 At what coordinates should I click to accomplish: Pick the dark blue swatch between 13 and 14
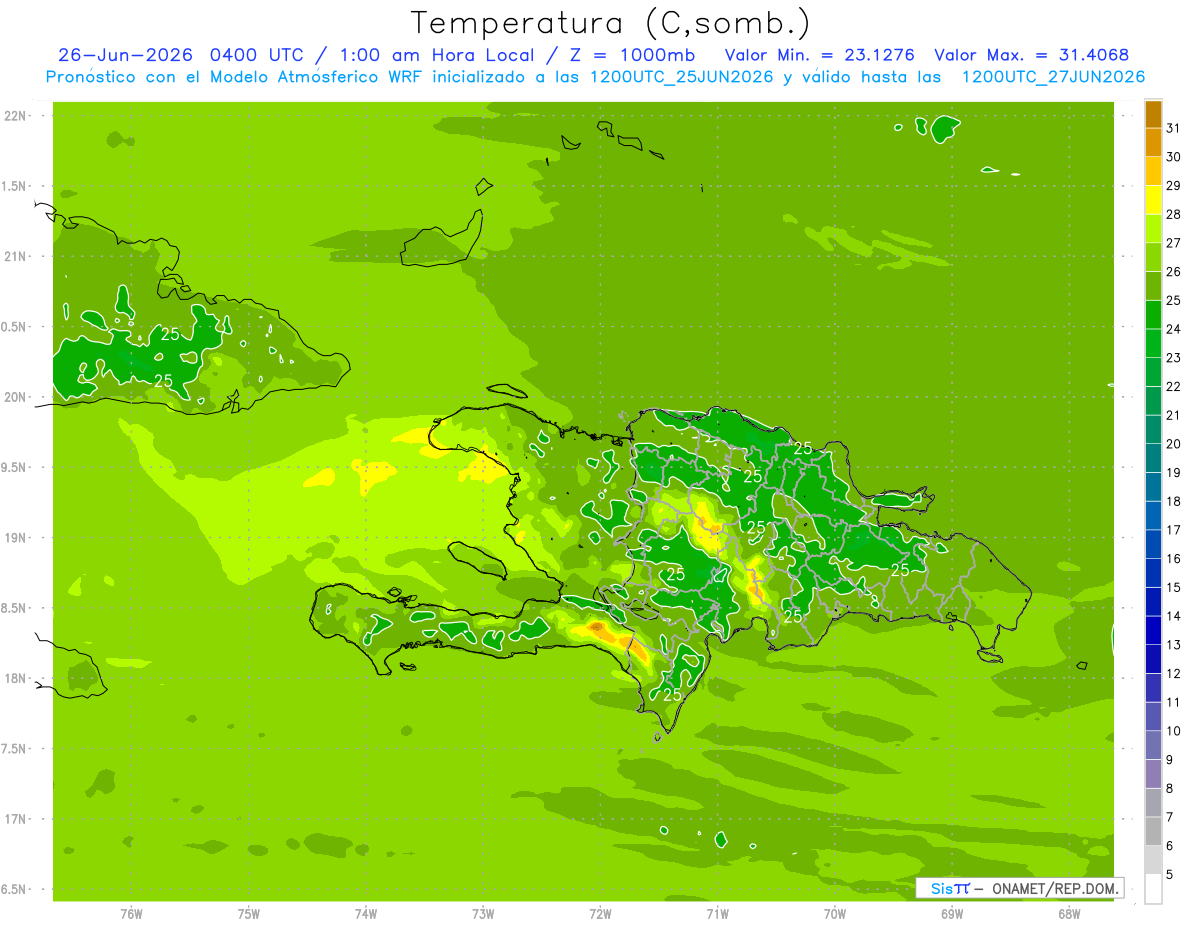click(x=1153, y=631)
